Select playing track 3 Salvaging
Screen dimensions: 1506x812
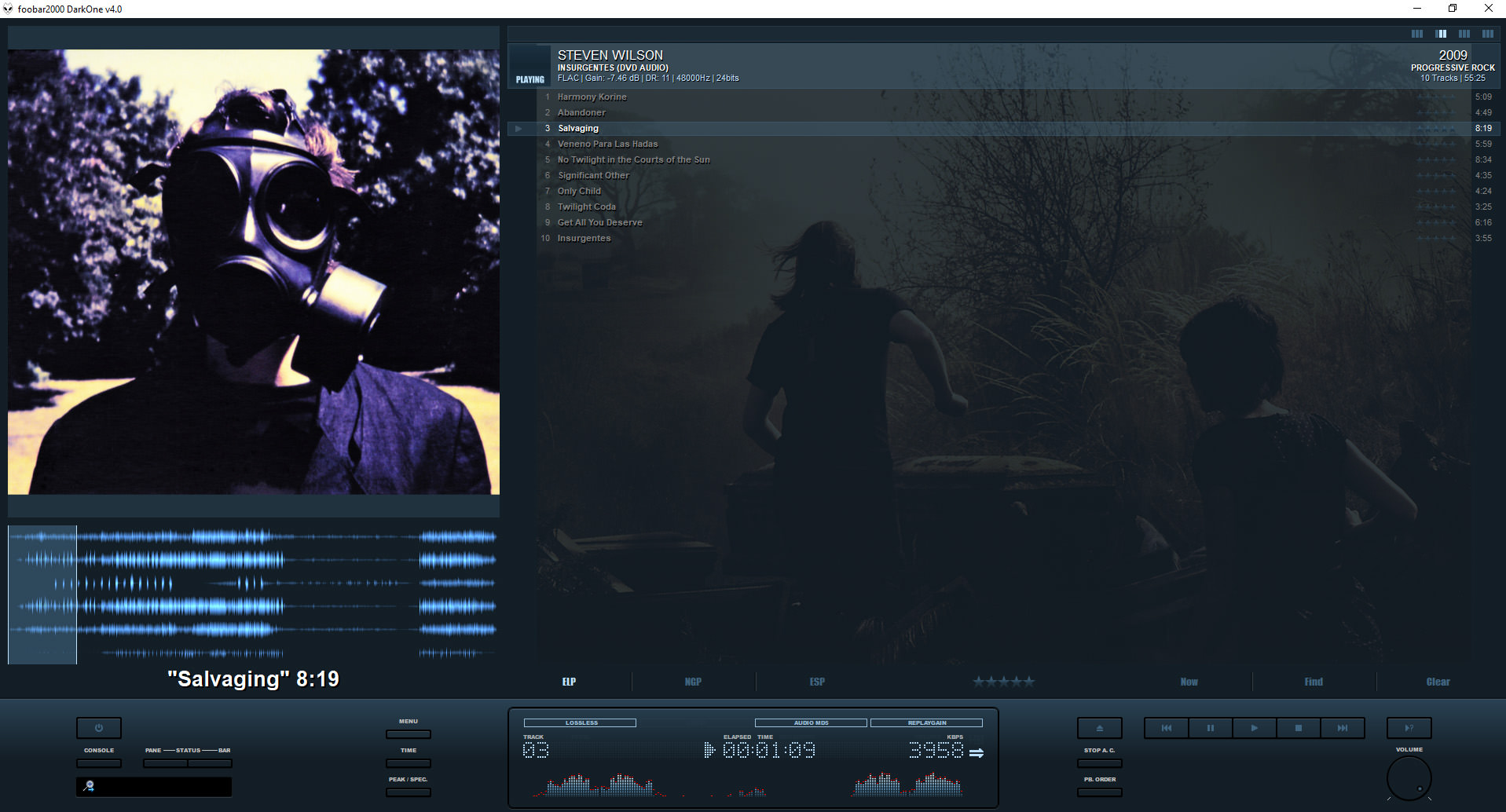(1004, 128)
